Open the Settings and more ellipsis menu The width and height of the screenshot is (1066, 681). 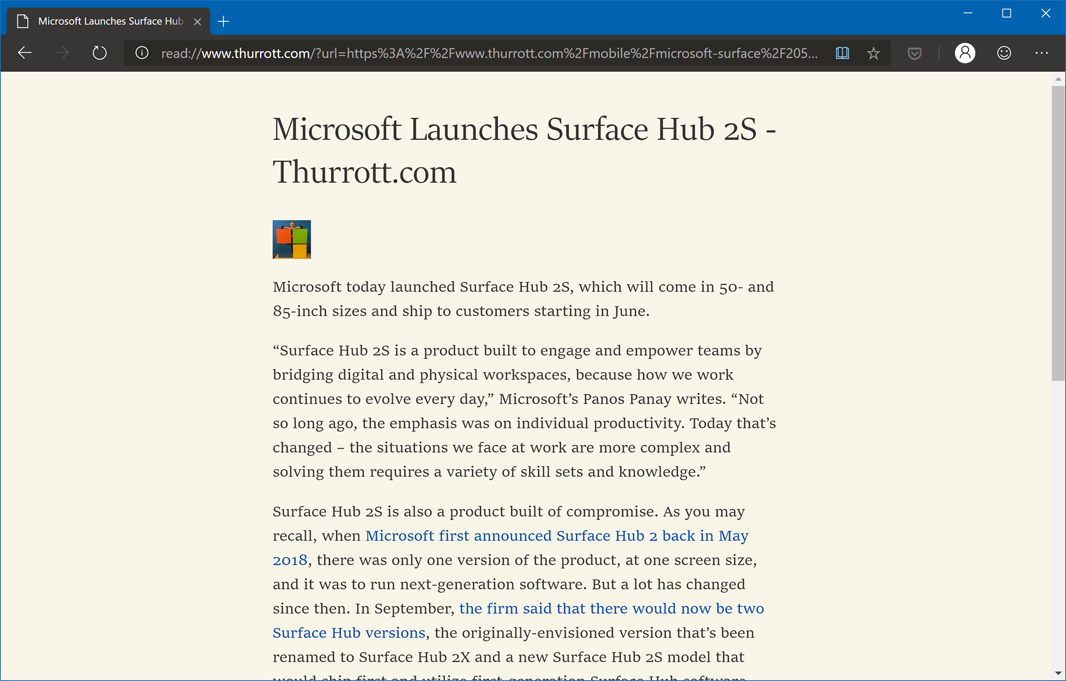pyautogui.click(x=1041, y=53)
